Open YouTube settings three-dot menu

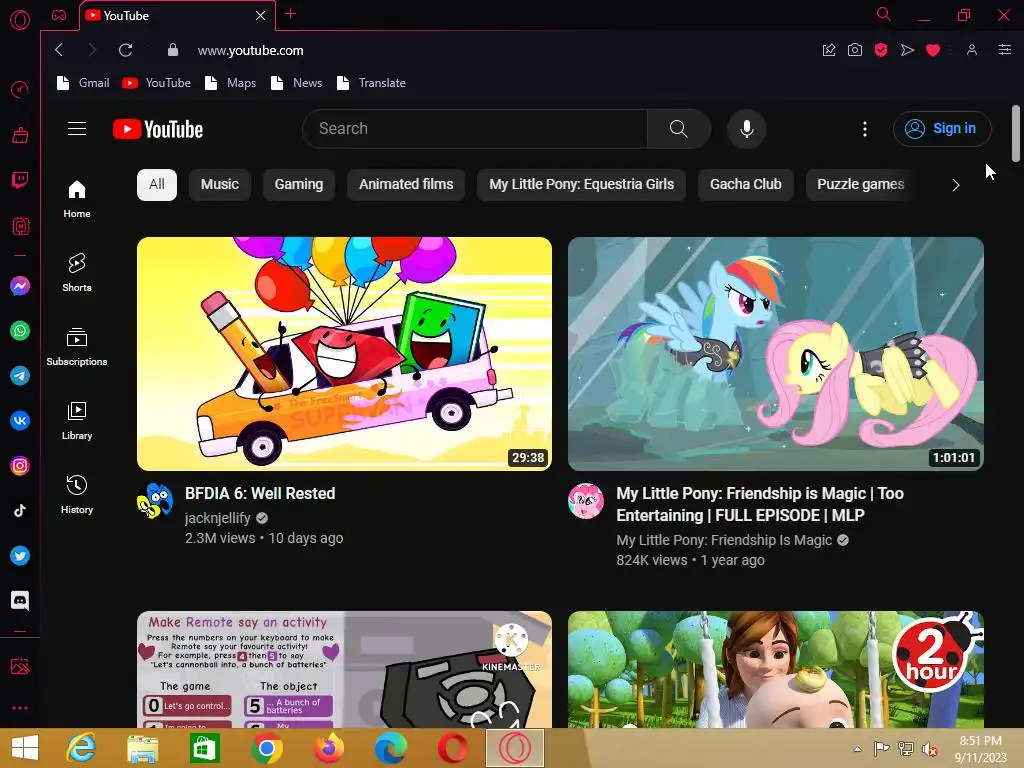click(x=865, y=129)
